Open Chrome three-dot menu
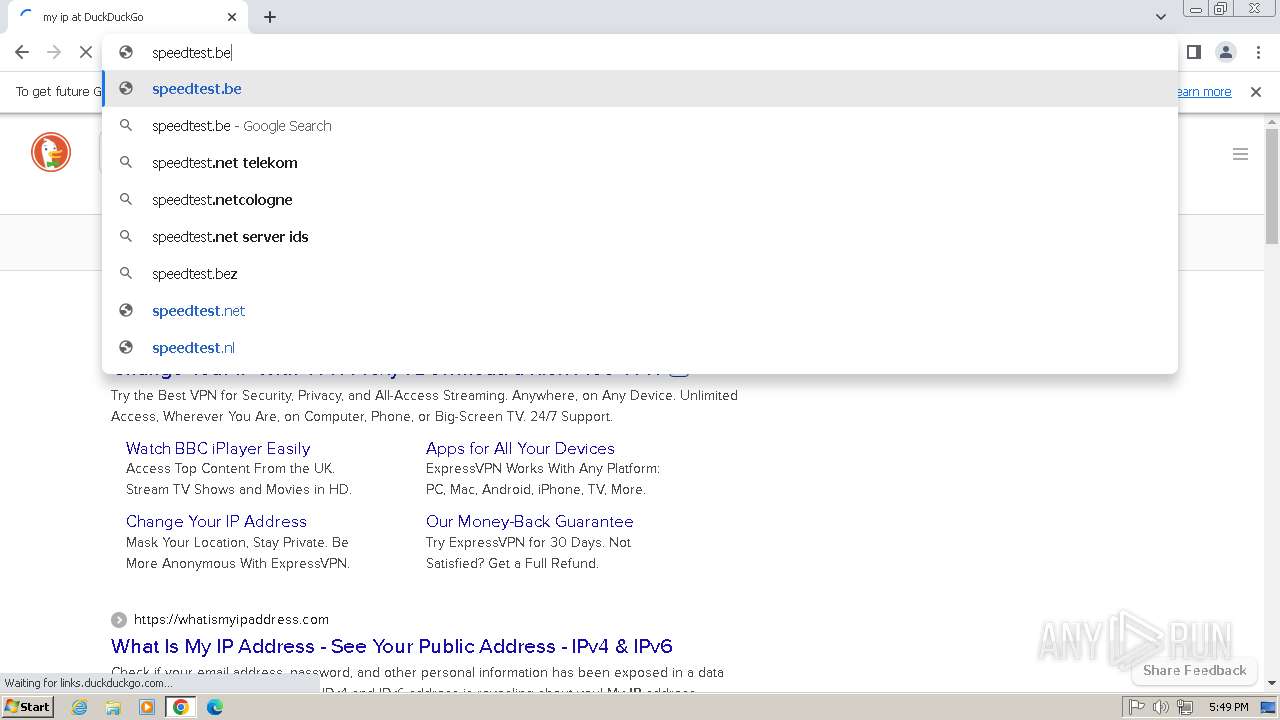 tap(1258, 52)
